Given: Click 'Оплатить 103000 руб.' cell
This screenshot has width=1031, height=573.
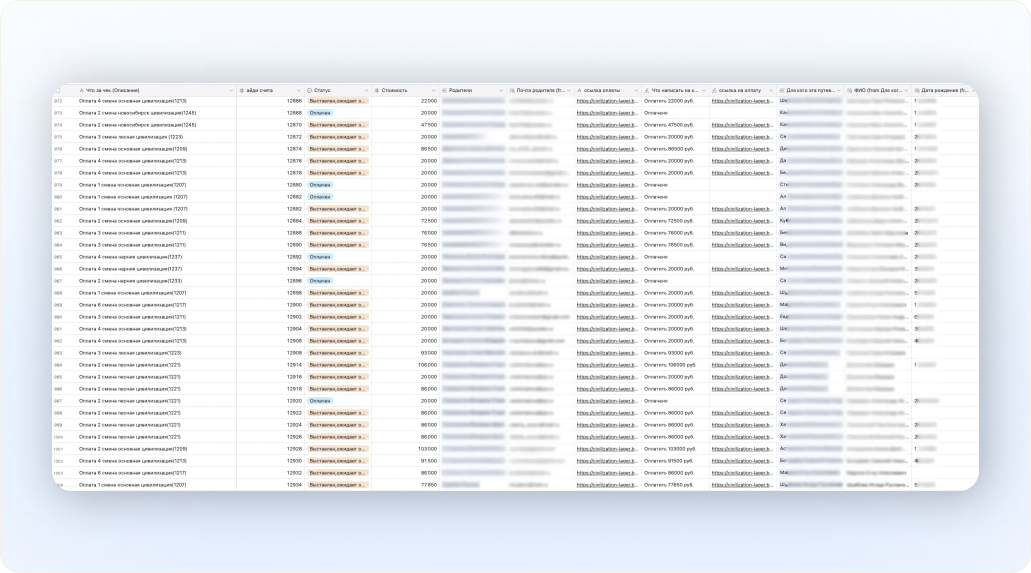Looking at the screenshot, I should pyautogui.click(x=670, y=449).
